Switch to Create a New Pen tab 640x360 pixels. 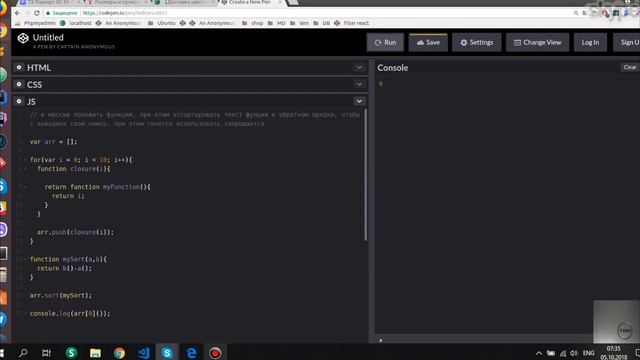pyautogui.click(x=251, y=2)
